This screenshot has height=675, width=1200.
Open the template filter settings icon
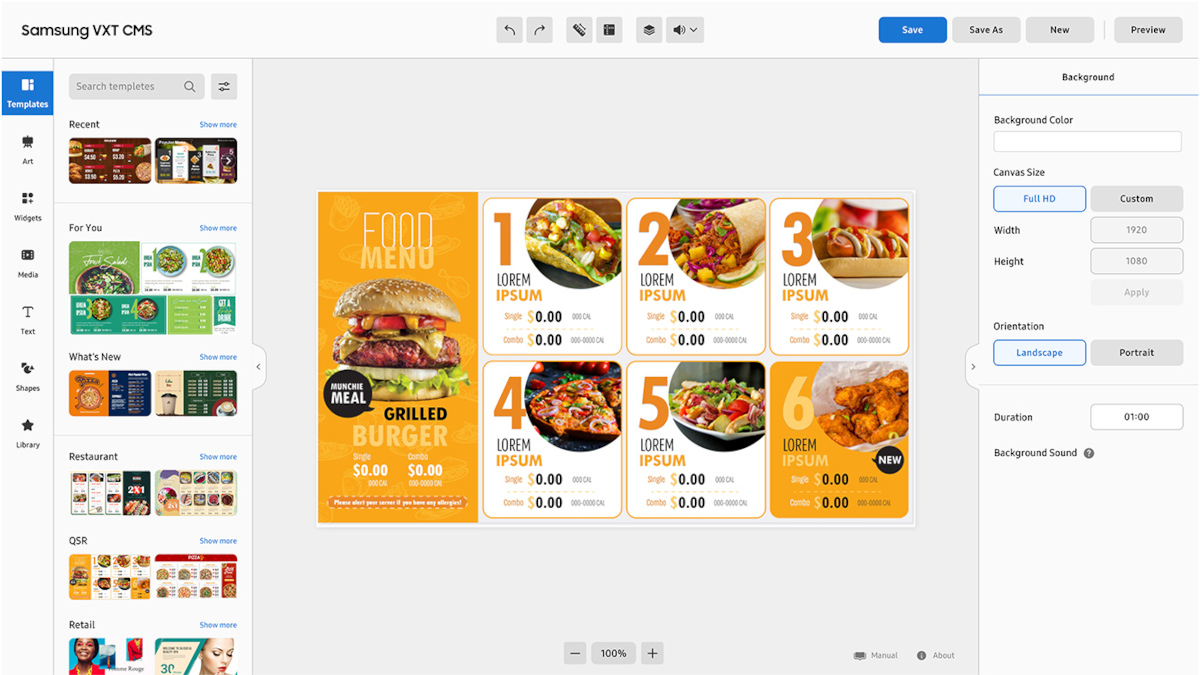click(x=224, y=87)
